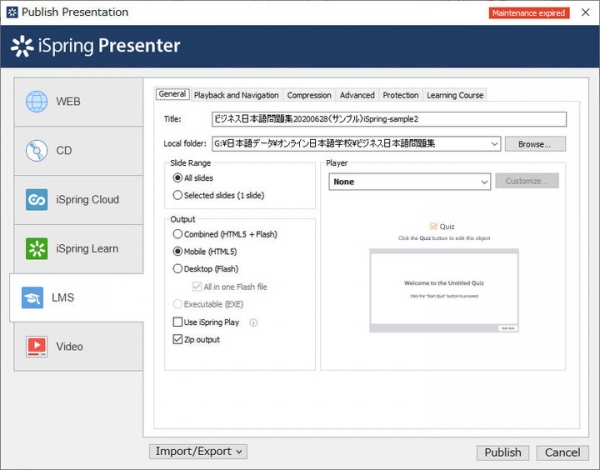
Task: Choose Desktop (Flash) output option
Action: tap(178, 269)
